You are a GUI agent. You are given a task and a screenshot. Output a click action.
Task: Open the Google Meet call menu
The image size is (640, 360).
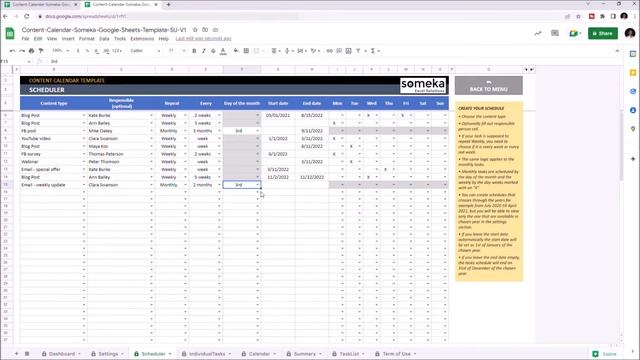coord(575,33)
